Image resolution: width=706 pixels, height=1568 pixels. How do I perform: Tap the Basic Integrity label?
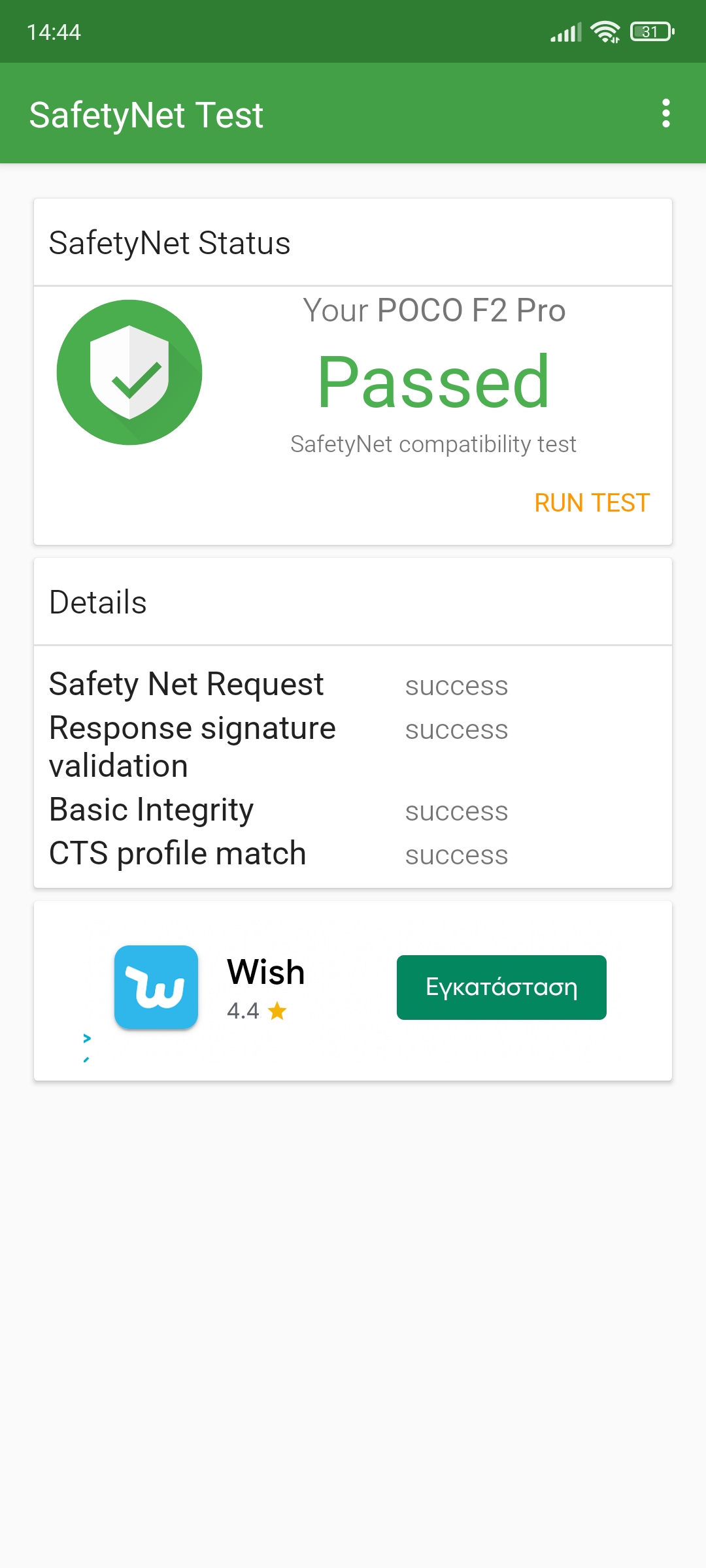click(151, 809)
